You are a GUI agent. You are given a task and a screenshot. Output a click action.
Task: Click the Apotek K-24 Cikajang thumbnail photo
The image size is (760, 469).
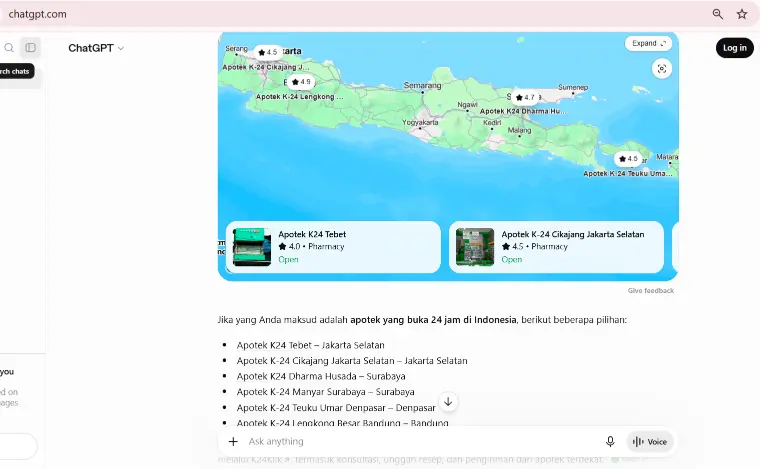tap(475, 247)
